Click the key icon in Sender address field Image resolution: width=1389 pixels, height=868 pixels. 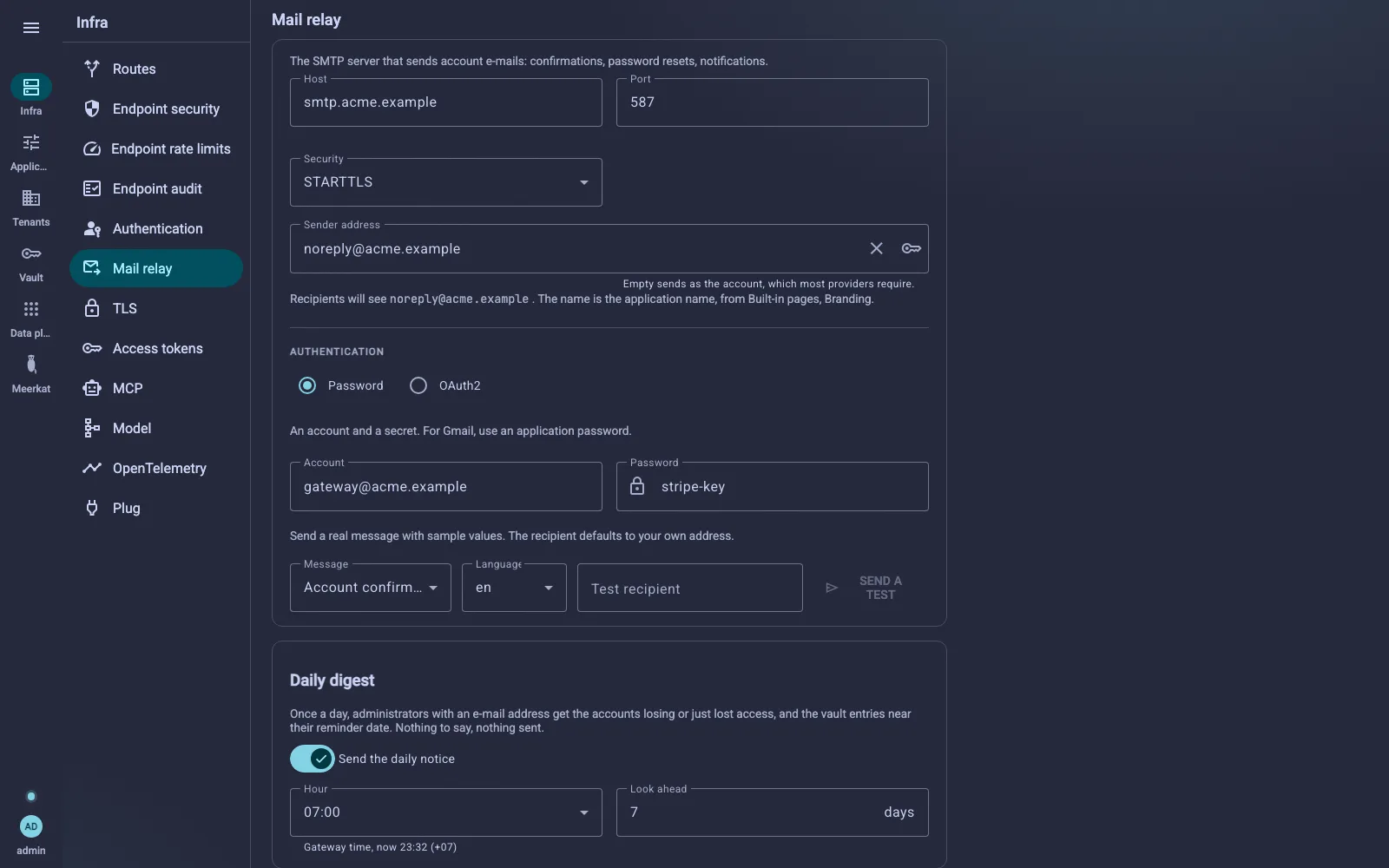click(x=911, y=248)
